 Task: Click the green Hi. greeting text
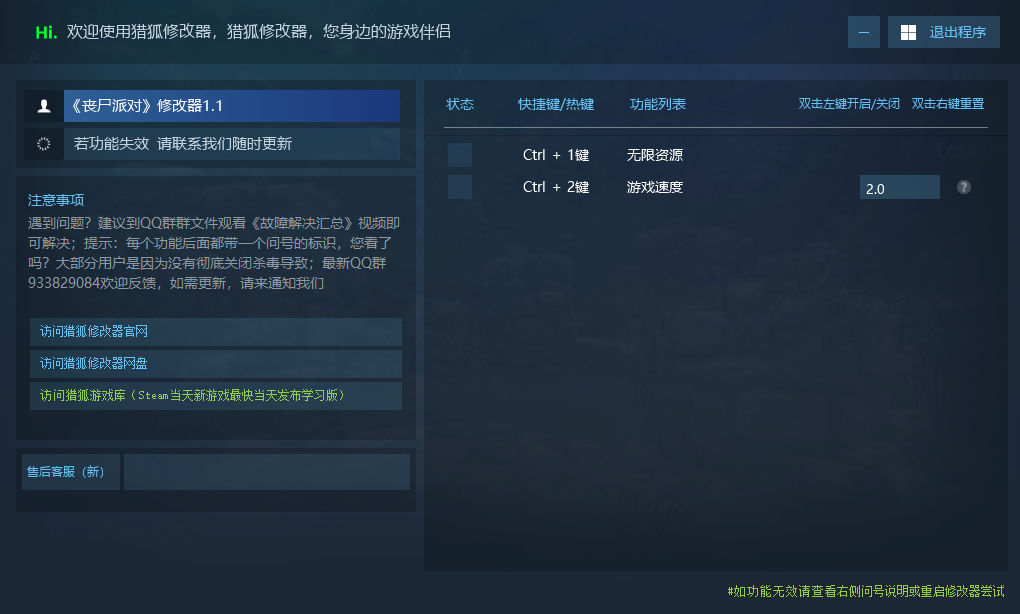coord(46,32)
